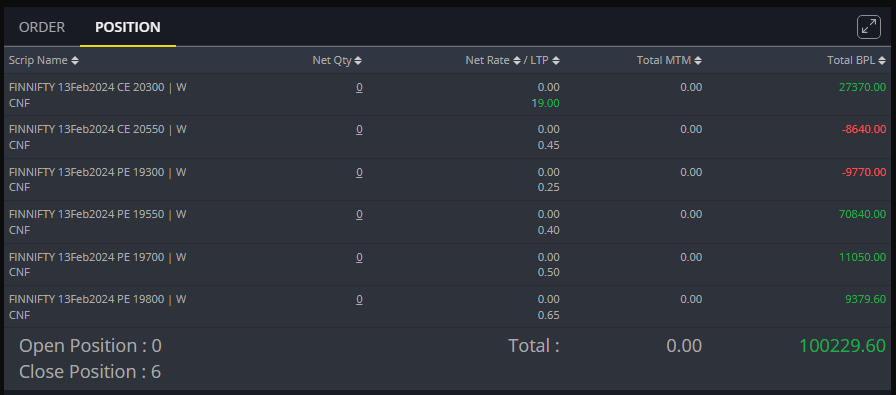Viewport: 896px width, 395px height.
Task: Click the green LTP value 19.00
Action: 546,103
